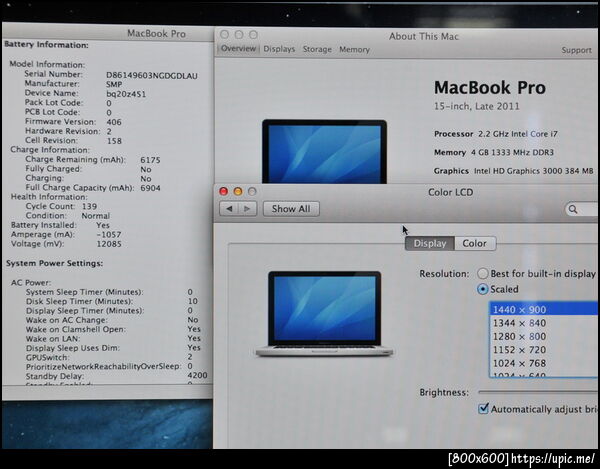Go forward with the right arrow button
Screen dimensions: 600x469
(247, 209)
